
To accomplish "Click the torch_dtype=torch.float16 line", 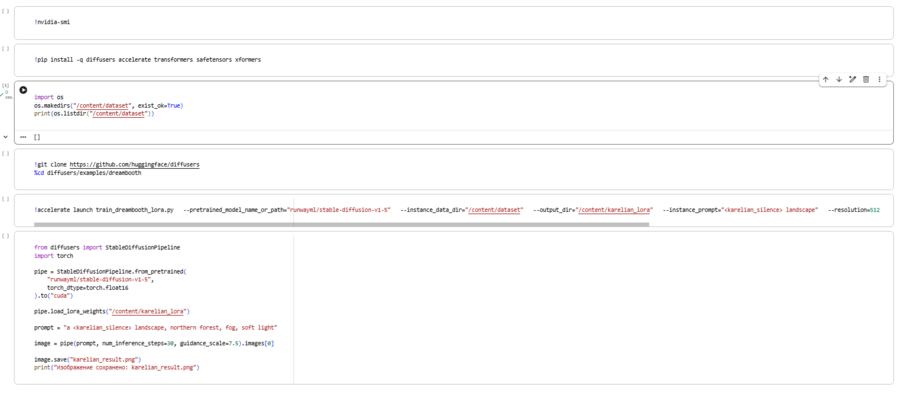I will (x=87, y=287).
